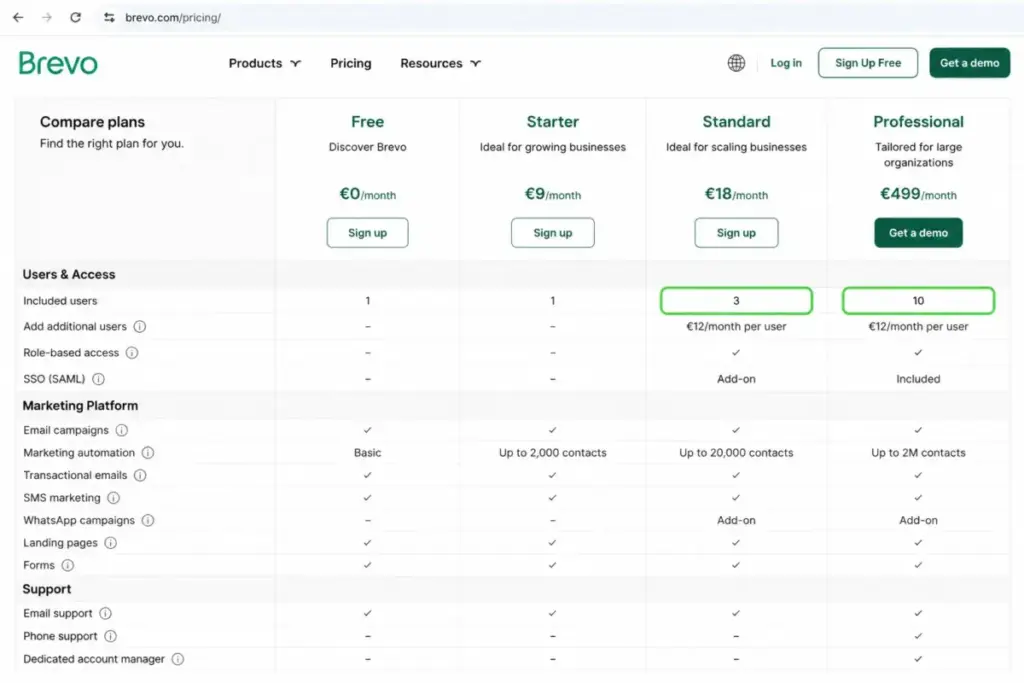Click the 'Compare plans' heading

click(92, 122)
